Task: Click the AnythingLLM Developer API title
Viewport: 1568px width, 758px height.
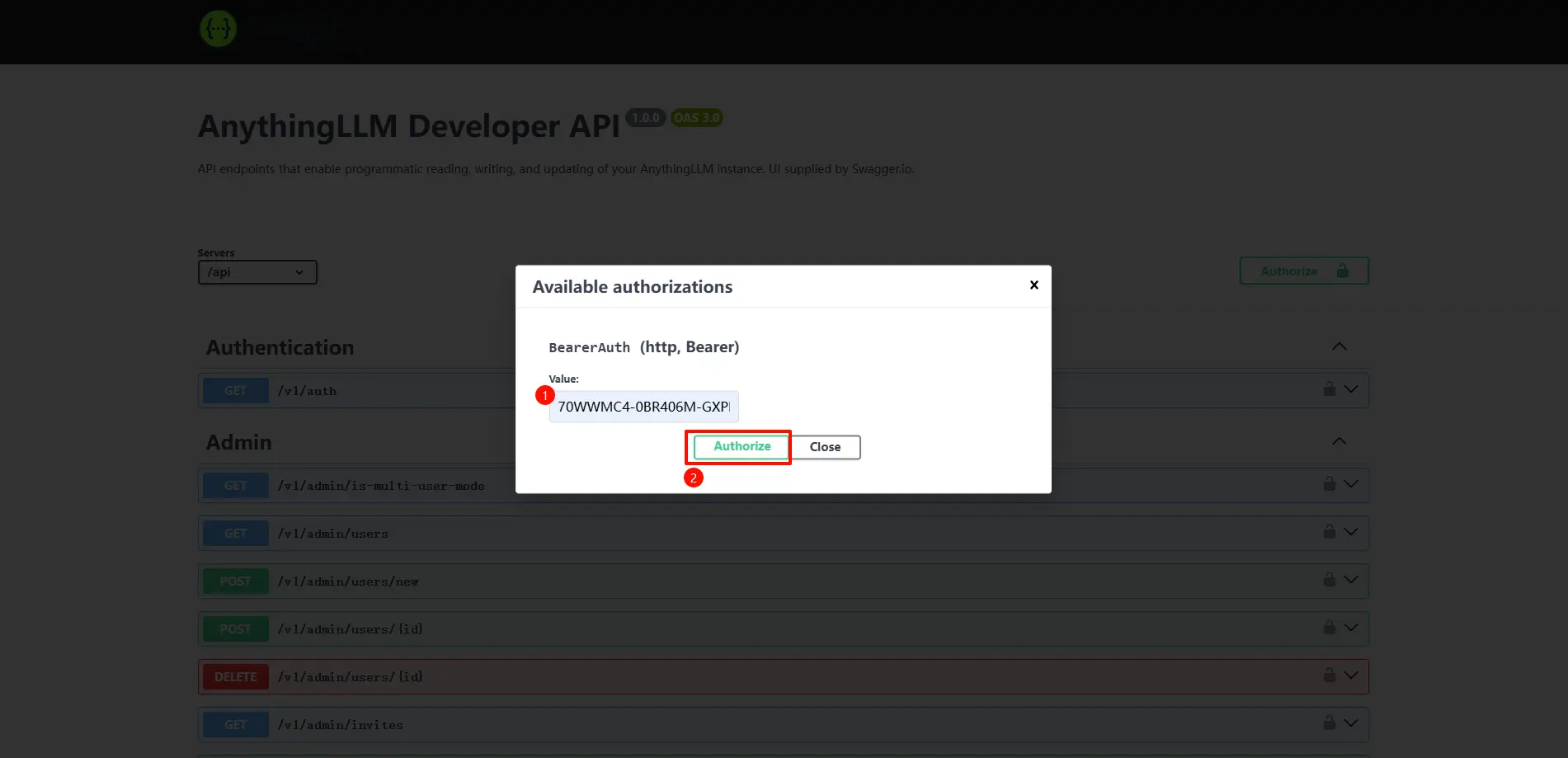Action: (408, 126)
